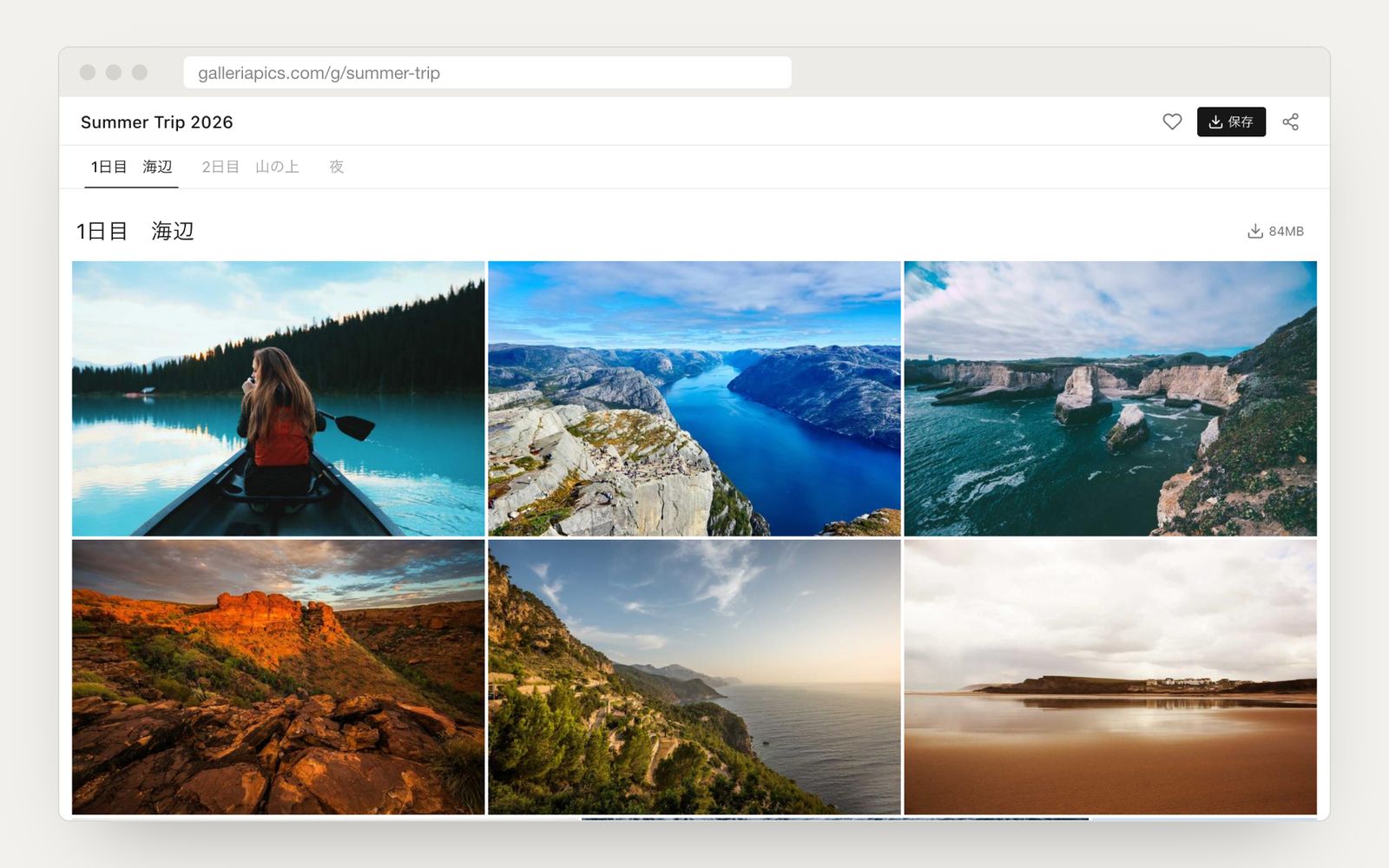Open the sea stacks coast photo

point(1110,398)
